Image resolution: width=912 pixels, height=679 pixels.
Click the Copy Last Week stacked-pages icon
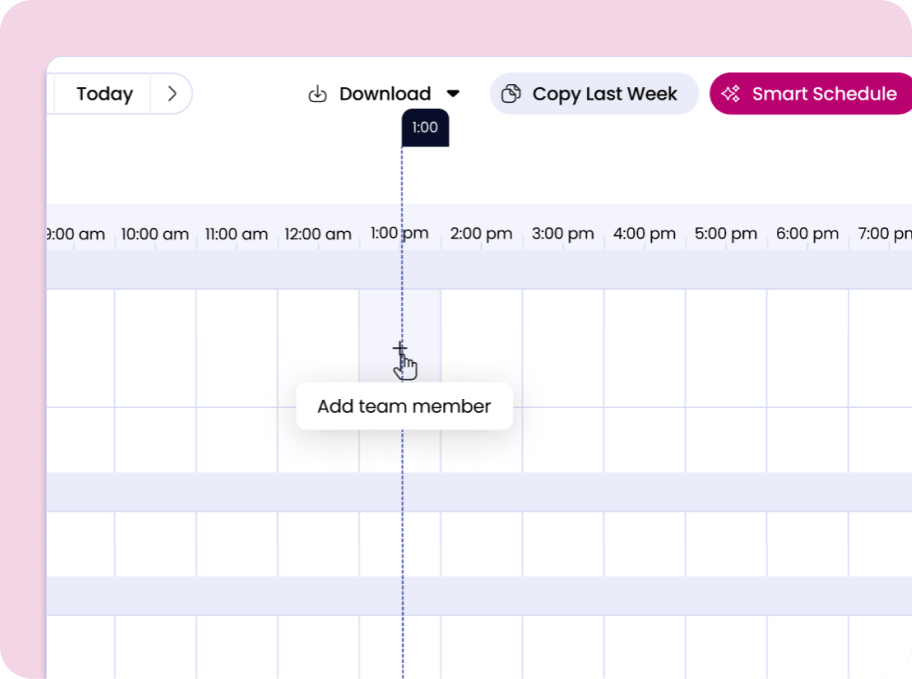click(x=511, y=94)
